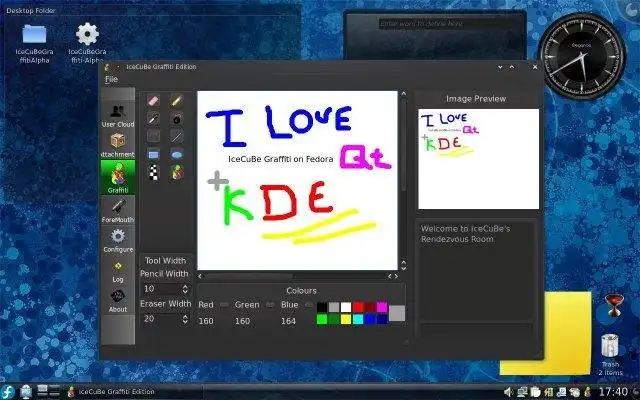Open the About sidebar section

pos(118,302)
